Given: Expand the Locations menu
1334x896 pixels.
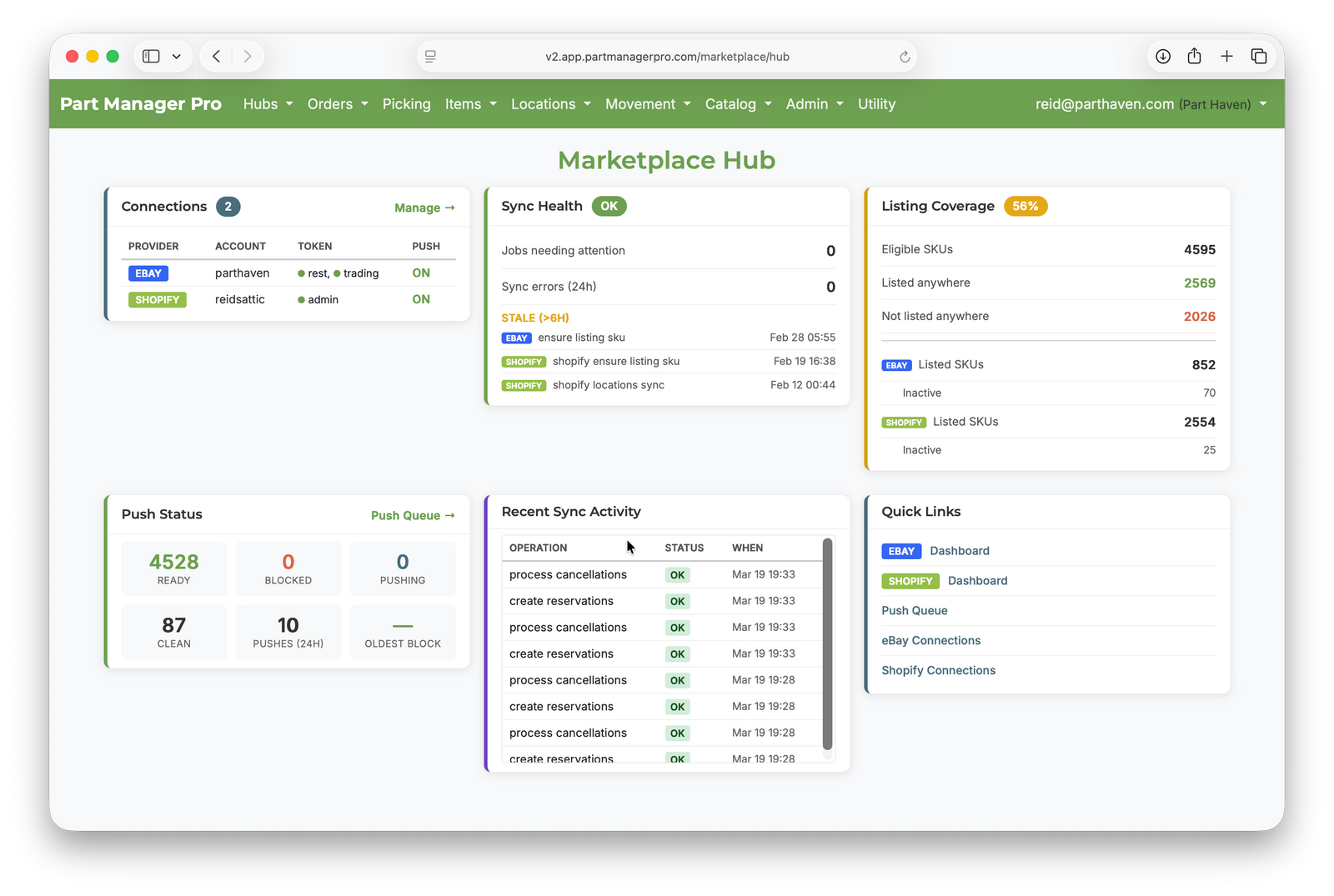Looking at the screenshot, I should pos(550,104).
